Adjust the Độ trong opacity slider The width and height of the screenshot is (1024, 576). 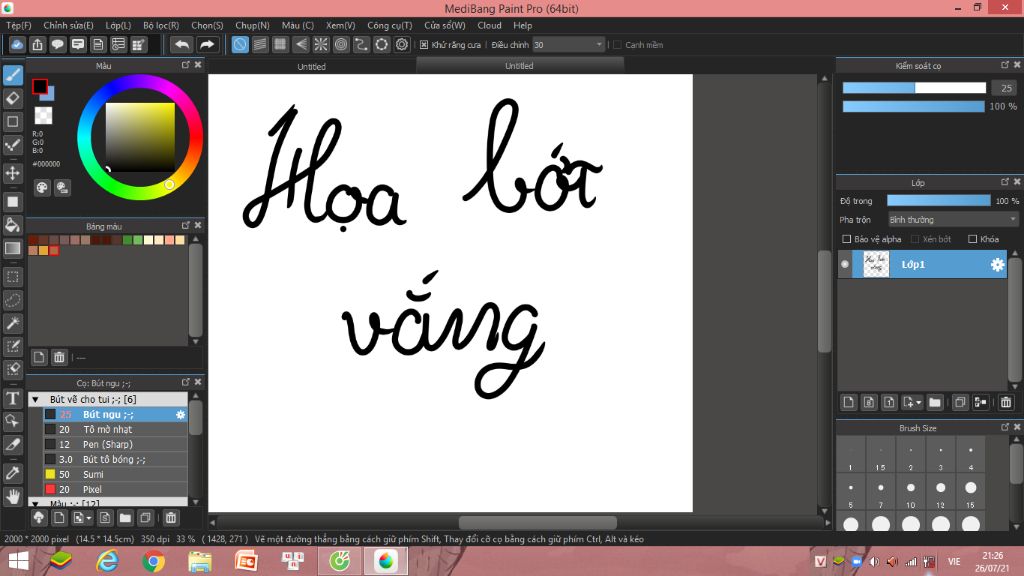pos(938,200)
